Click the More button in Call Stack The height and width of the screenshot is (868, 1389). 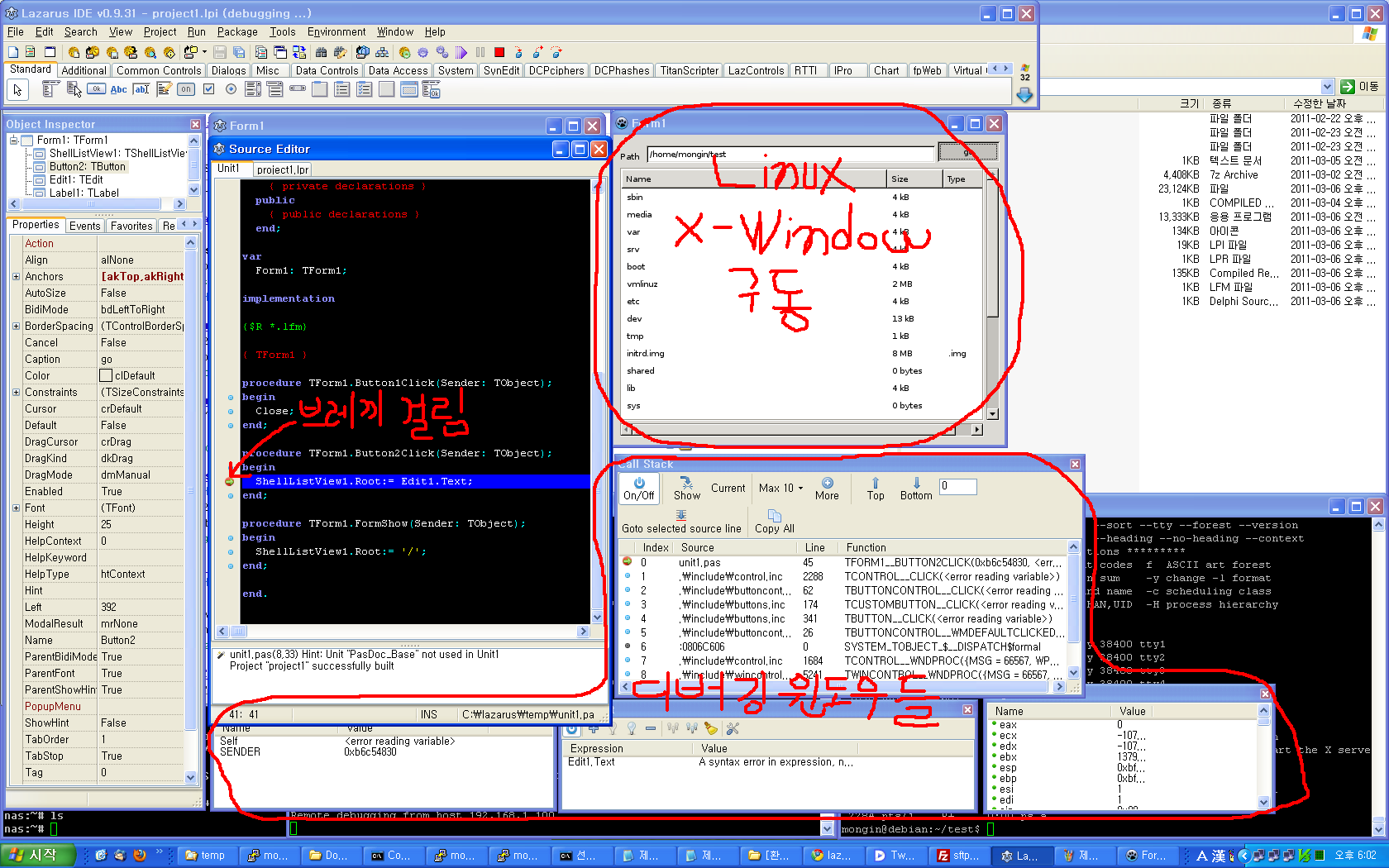coord(827,488)
